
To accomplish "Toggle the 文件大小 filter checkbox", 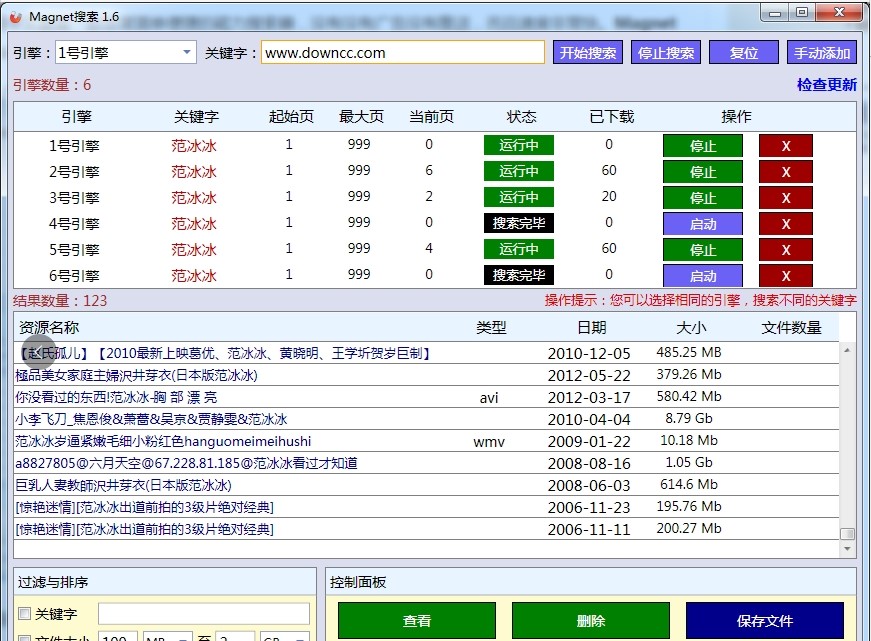I will (x=25, y=638).
